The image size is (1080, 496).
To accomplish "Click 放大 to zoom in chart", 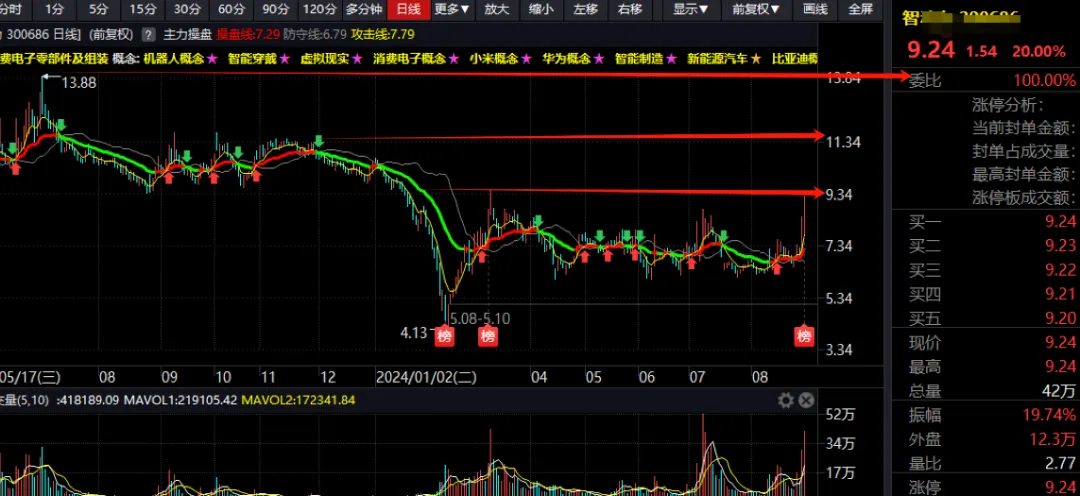I will (497, 9).
